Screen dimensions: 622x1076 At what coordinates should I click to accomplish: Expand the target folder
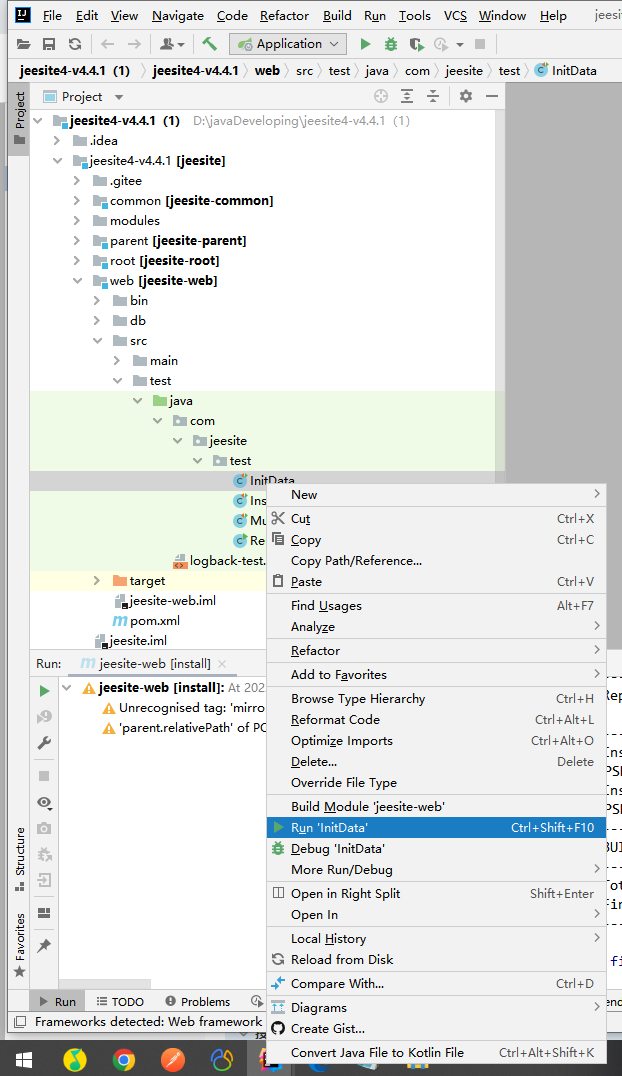tap(97, 581)
